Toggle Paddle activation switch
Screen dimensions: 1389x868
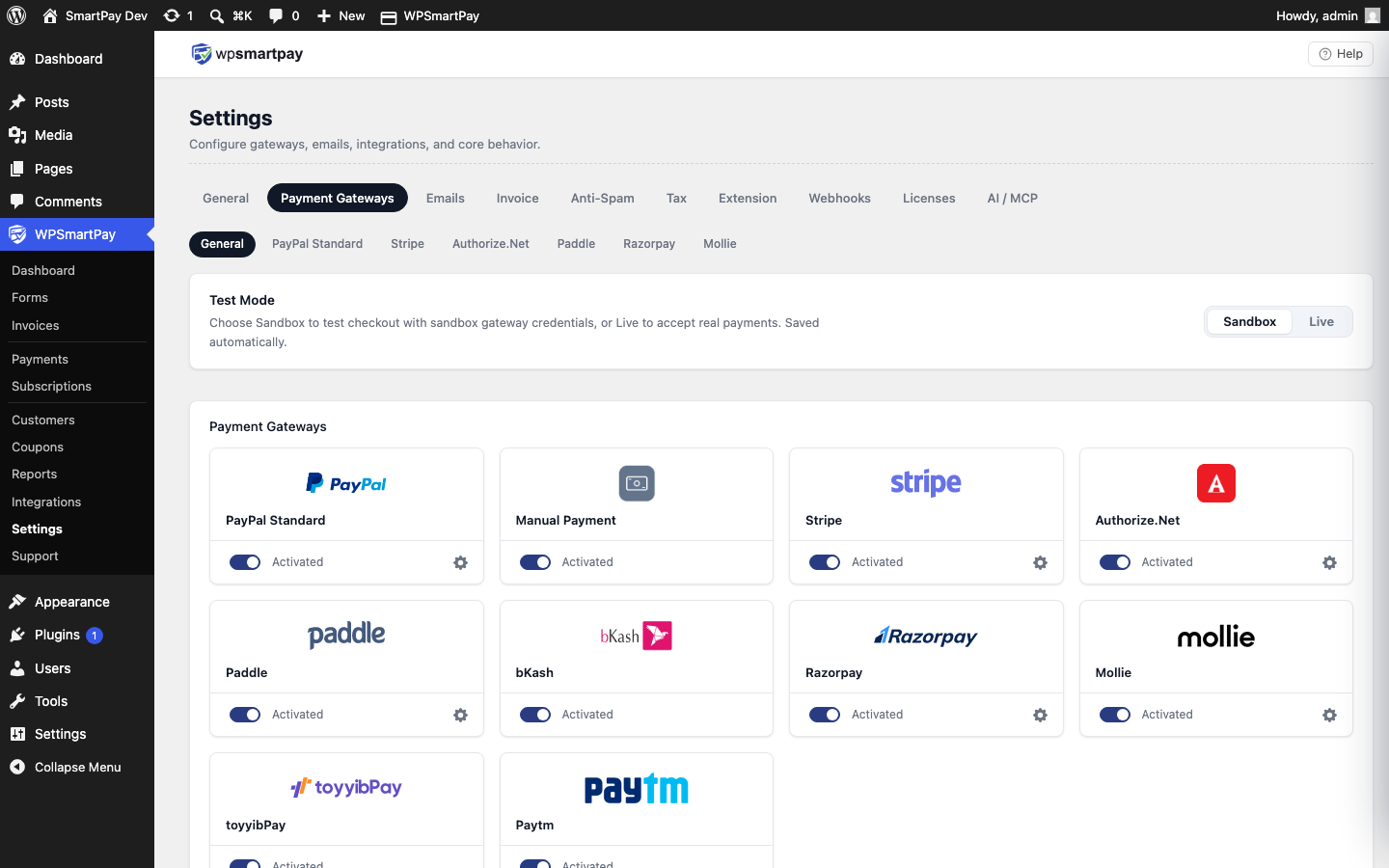pyautogui.click(x=245, y=715)
